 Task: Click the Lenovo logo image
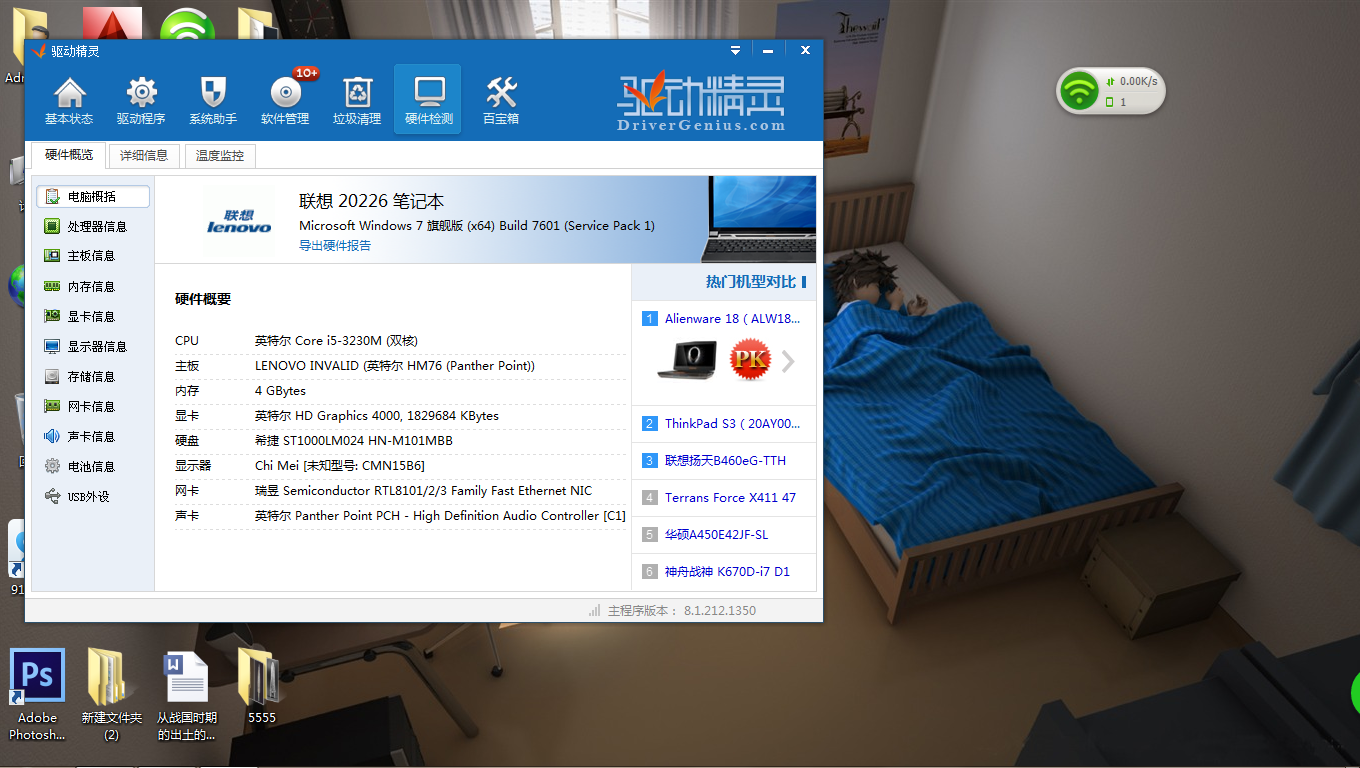pyautogui.click(x=239, y=220)
